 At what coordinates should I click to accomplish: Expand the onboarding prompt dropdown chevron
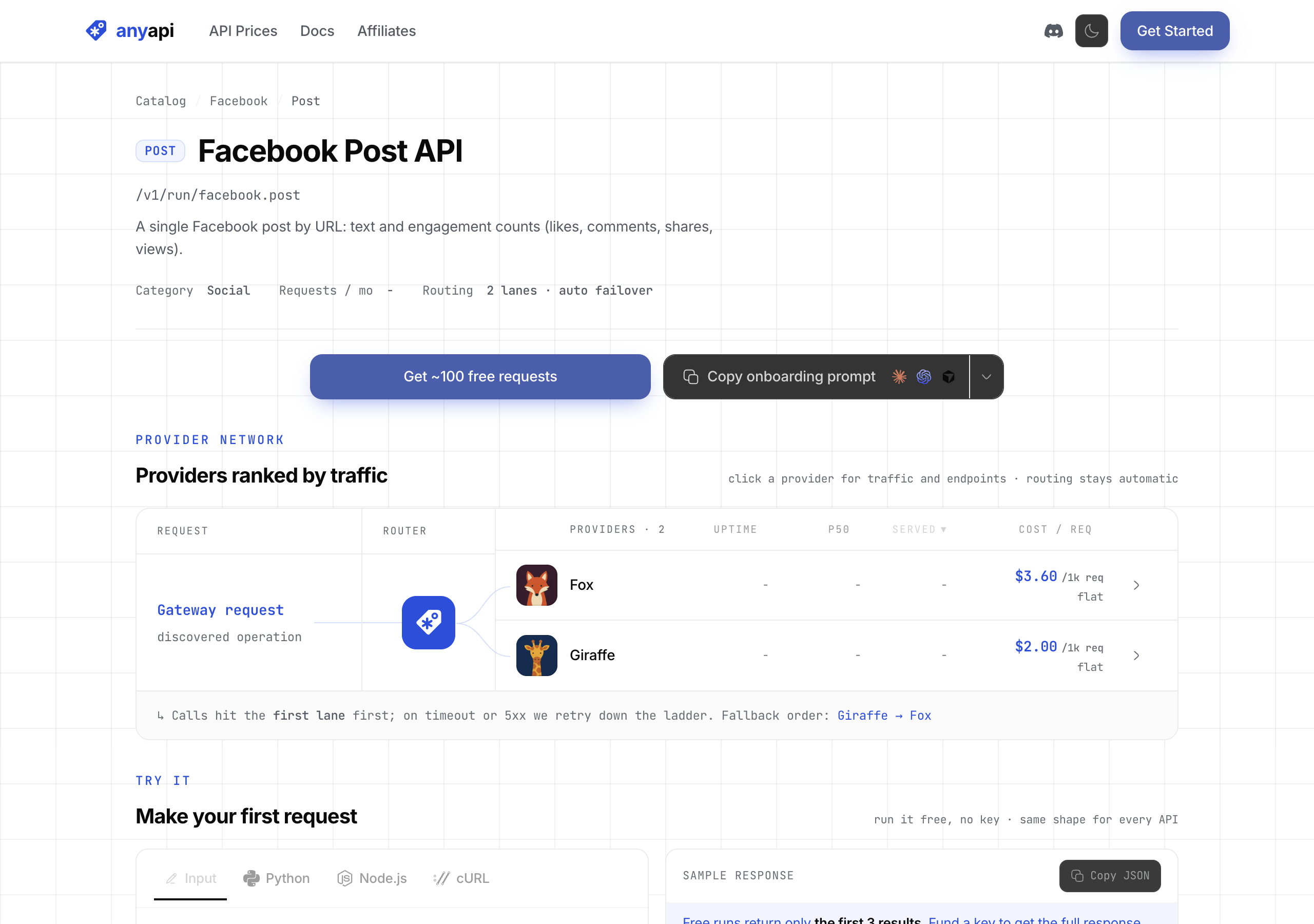(x=986, y=377)
